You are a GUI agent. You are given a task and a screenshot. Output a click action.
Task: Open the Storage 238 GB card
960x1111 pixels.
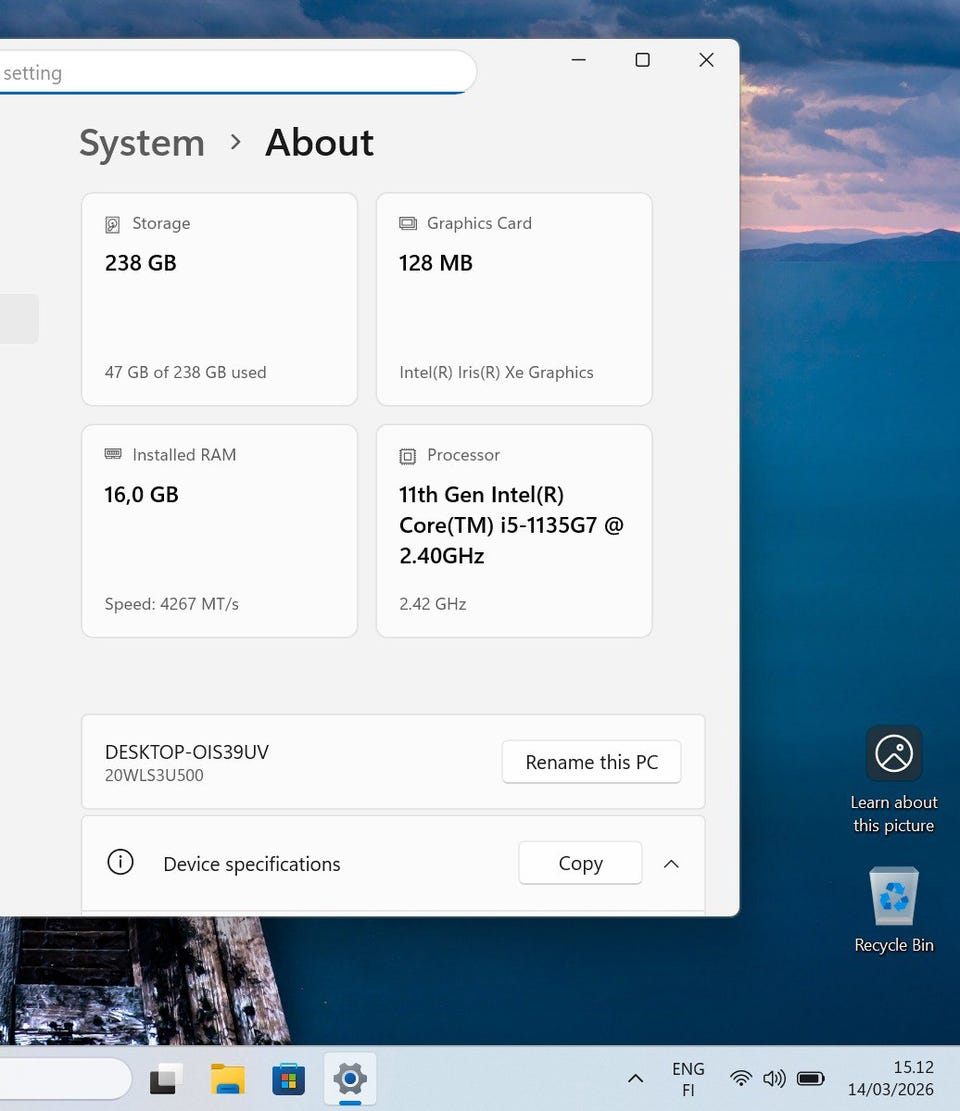[x=220, y=299]
